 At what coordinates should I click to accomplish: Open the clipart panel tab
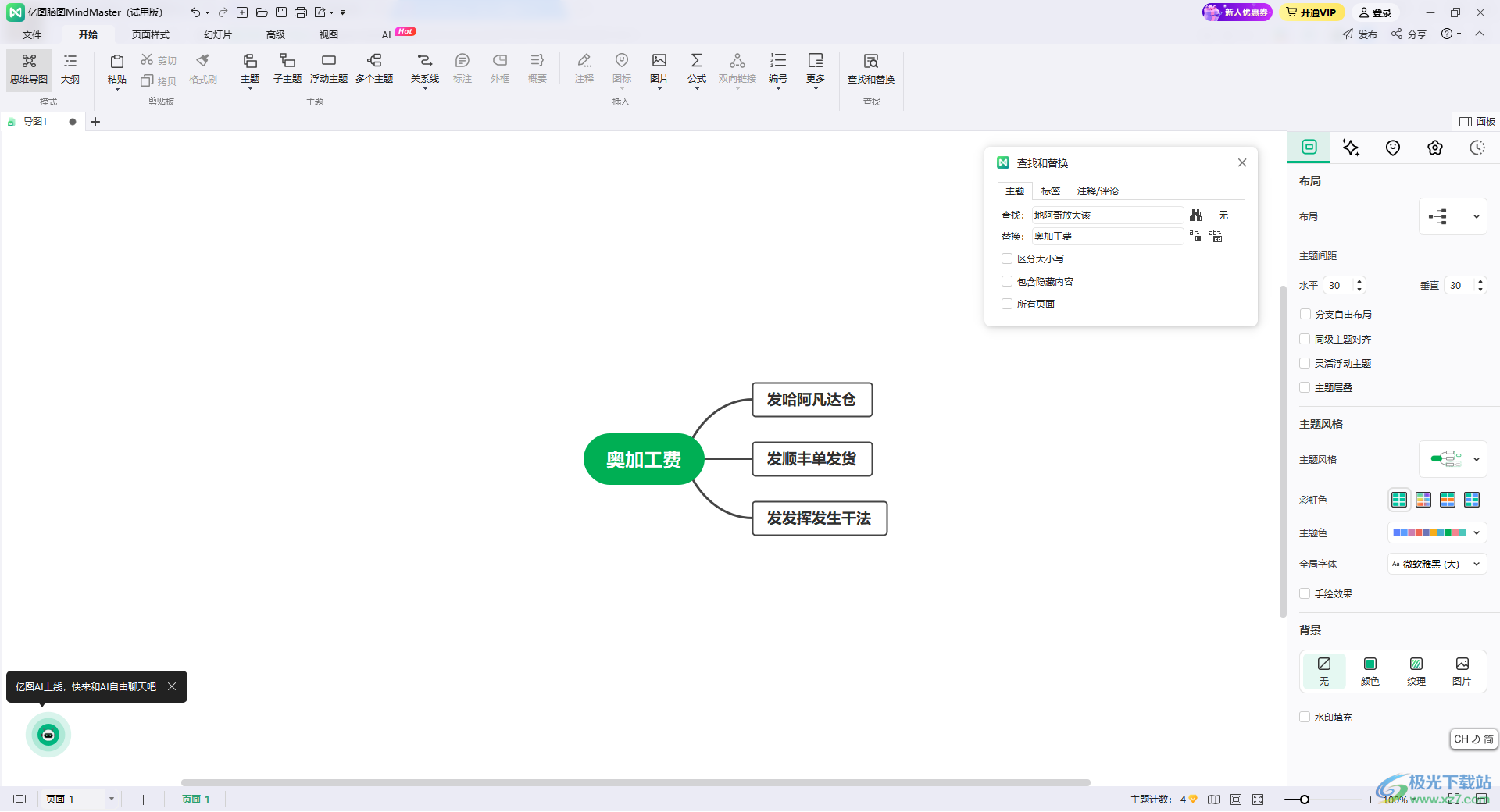(1435, 148)
